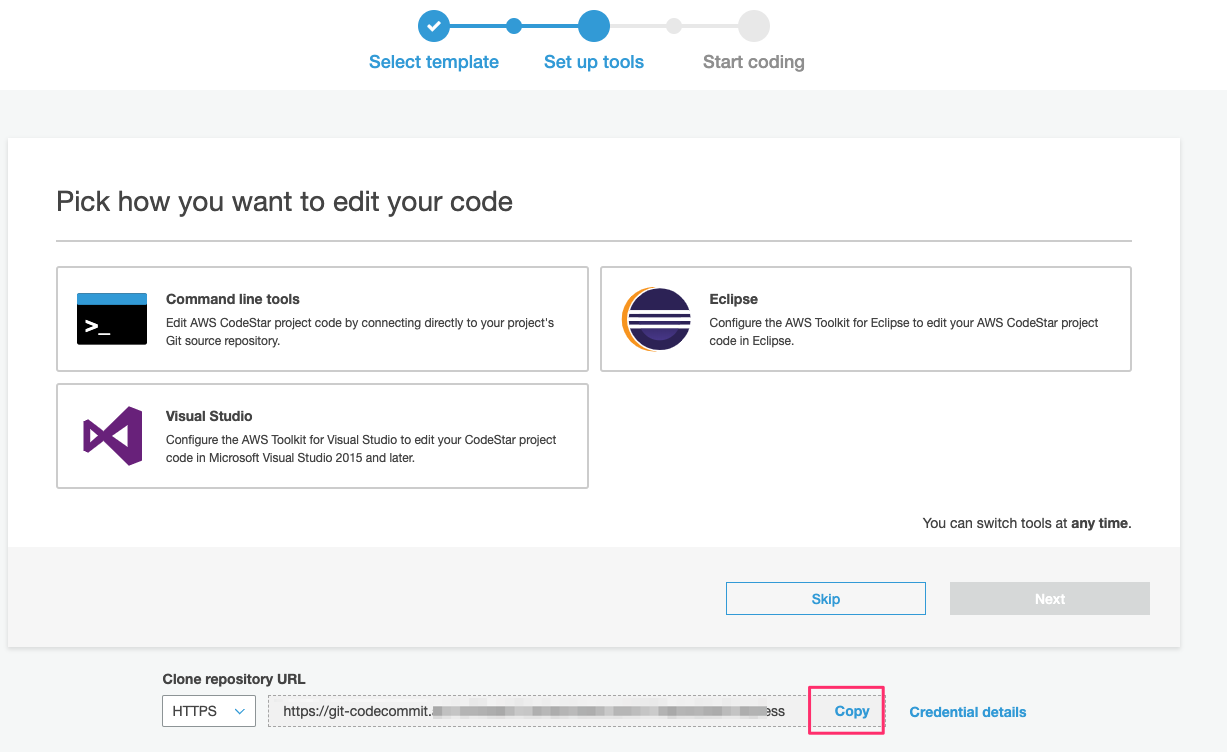Click the Eclipse toolkit description text
This screenshot has width=1227, height=752.
point(904,332)
